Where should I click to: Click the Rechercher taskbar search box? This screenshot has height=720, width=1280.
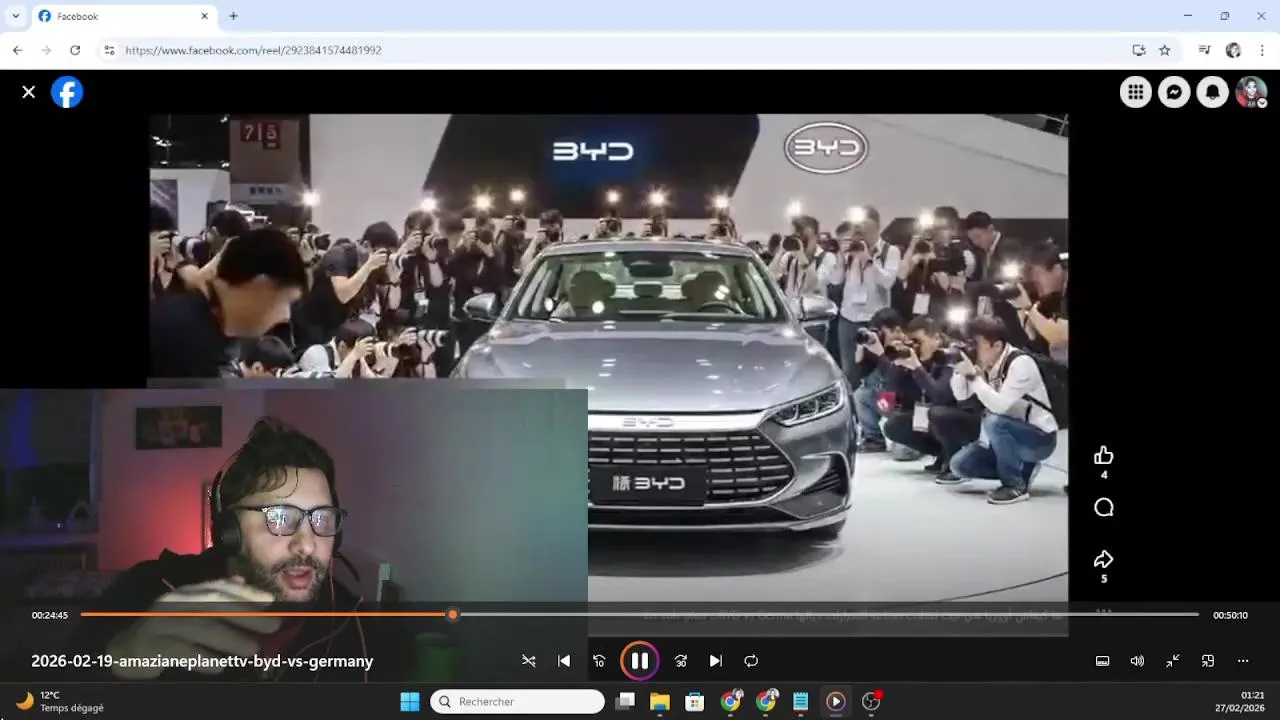(518, 702)
